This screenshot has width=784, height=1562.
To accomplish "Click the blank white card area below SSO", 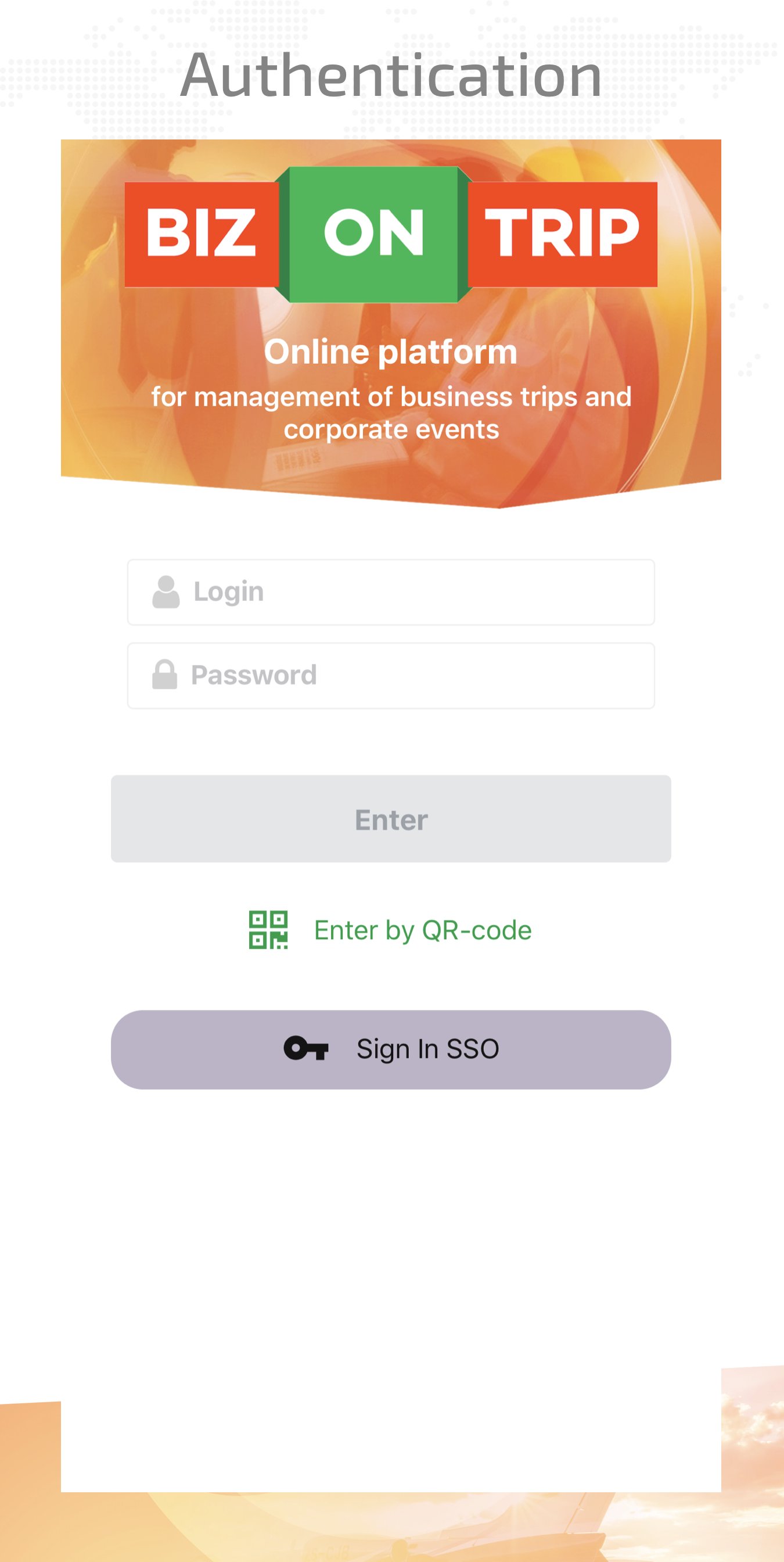I will click(x=391, y=1273).
